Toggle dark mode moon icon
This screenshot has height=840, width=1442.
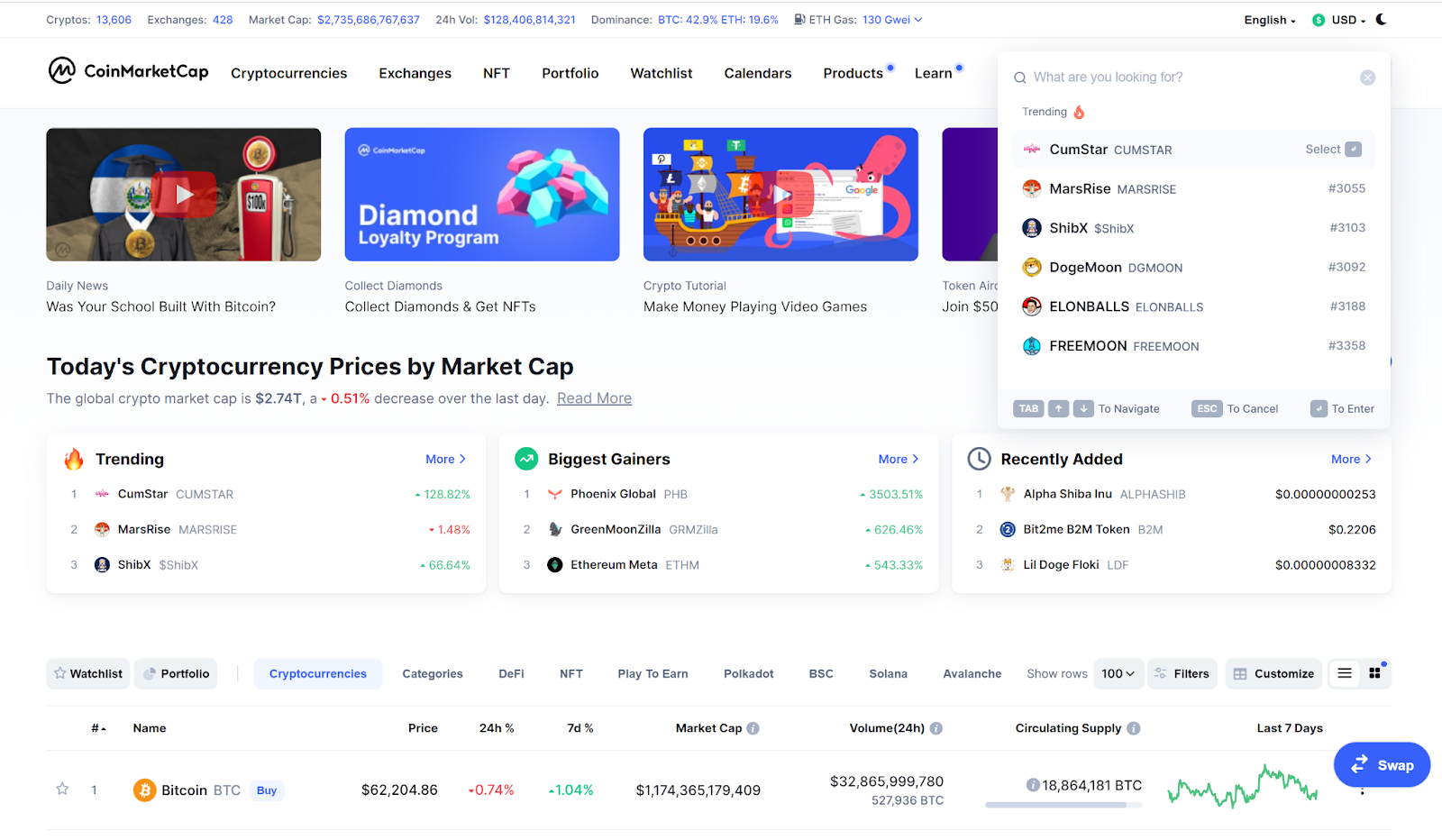(x=1381, y=19)
